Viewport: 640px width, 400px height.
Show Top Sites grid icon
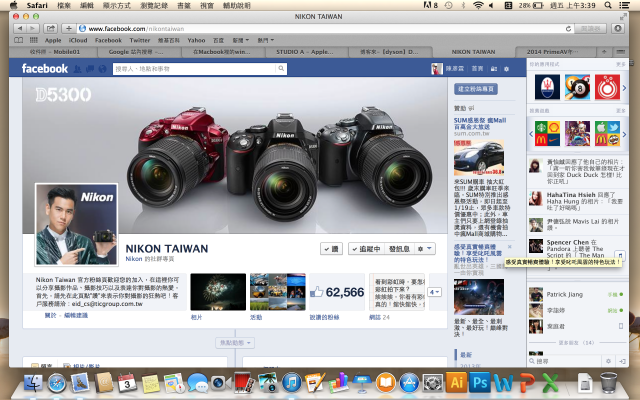33,40
